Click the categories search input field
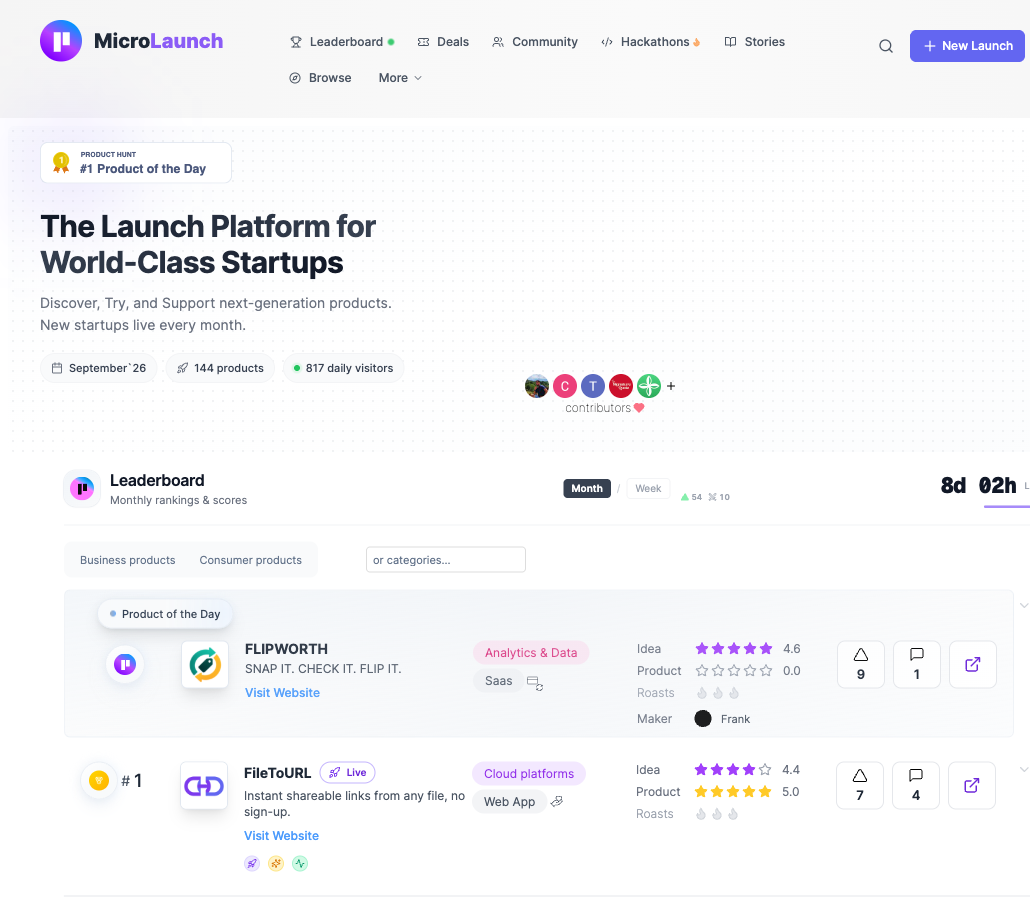The image size is (1030, 900). point(445,560)
